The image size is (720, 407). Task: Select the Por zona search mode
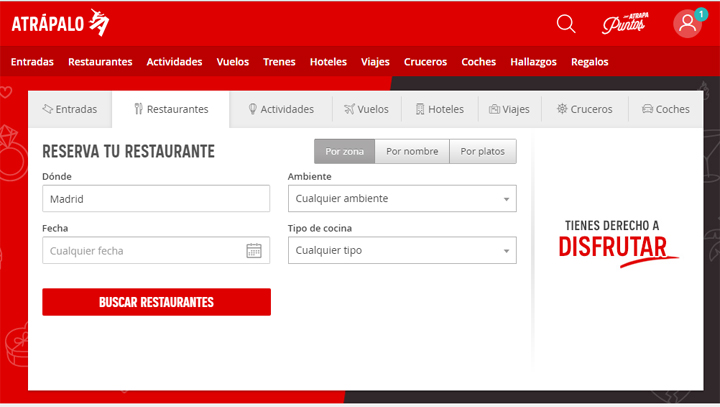pos(344,151)
